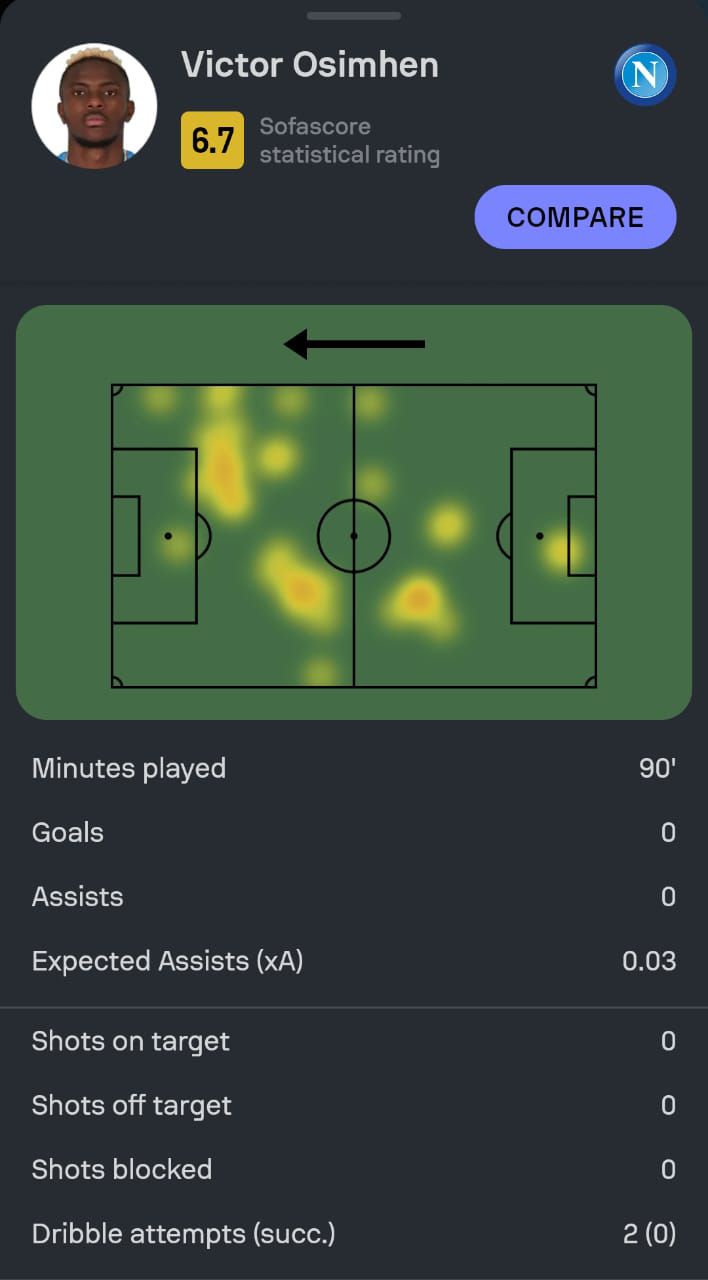This screenshot has height=1280, width=708.
Task: Select the Shots on target row
Action: click(354, 1041)
